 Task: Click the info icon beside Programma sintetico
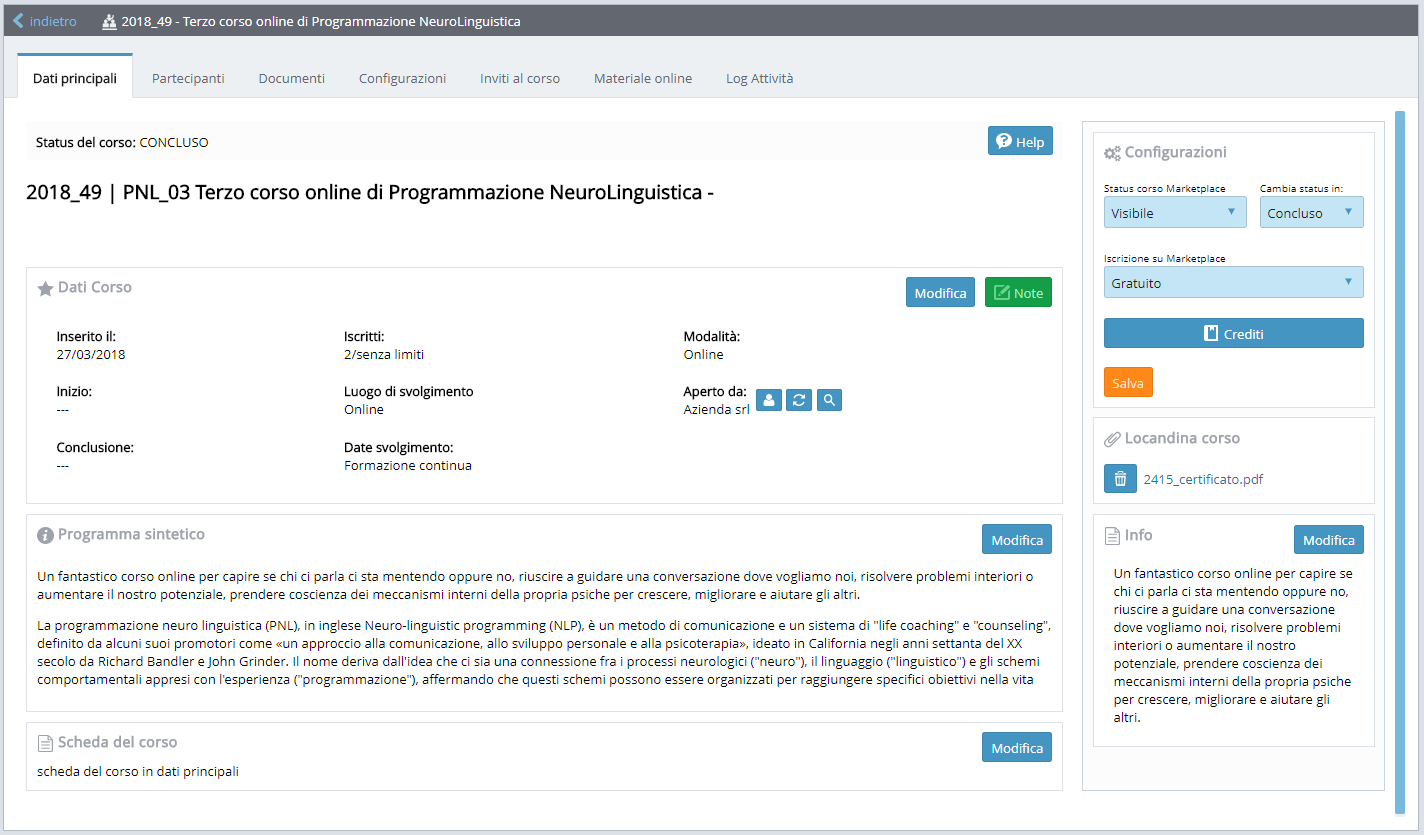tap(45, 535)
